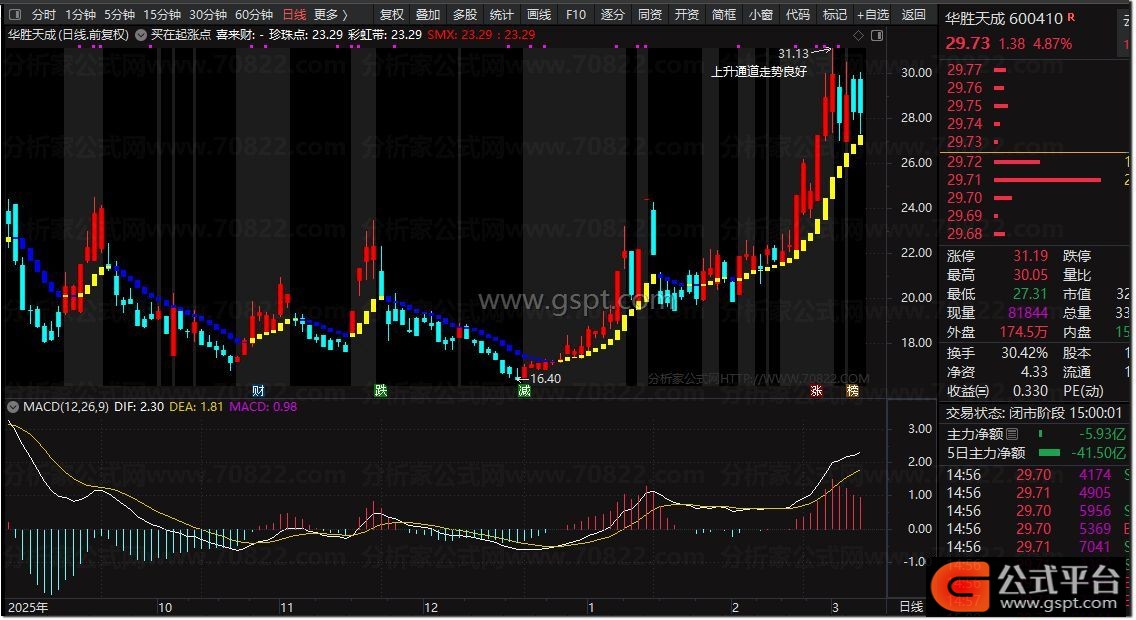This screenshot has height=620, width=1136.
Task: Toggle 复权 price adjustment
Action: pos(392,15)
